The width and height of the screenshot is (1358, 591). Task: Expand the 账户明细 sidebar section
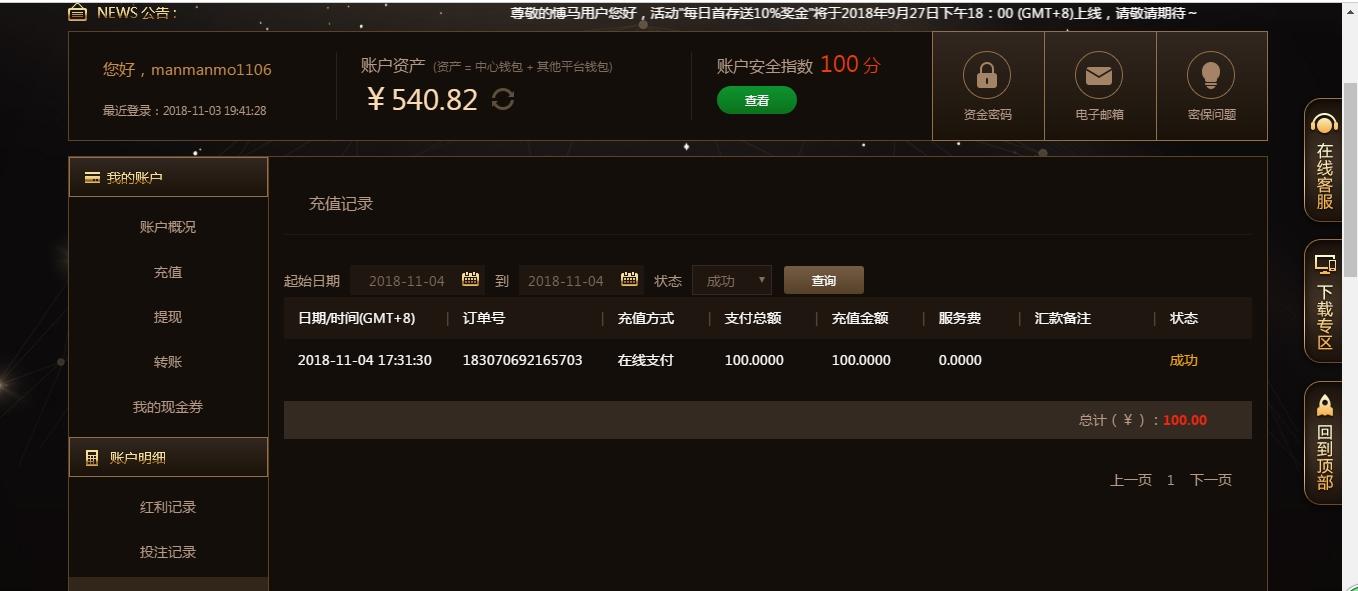pos(168,457)
